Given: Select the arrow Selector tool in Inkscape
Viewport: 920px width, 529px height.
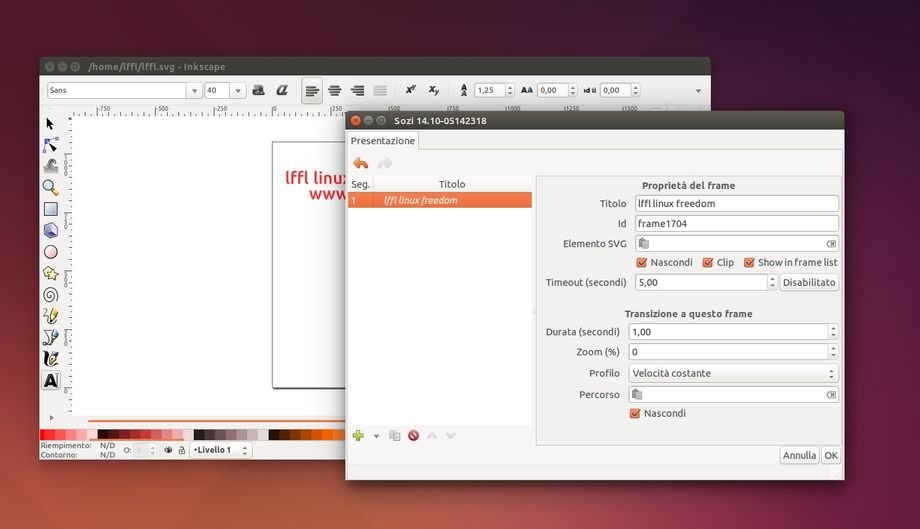Looking at the screenshot, I should click(50, 123).
